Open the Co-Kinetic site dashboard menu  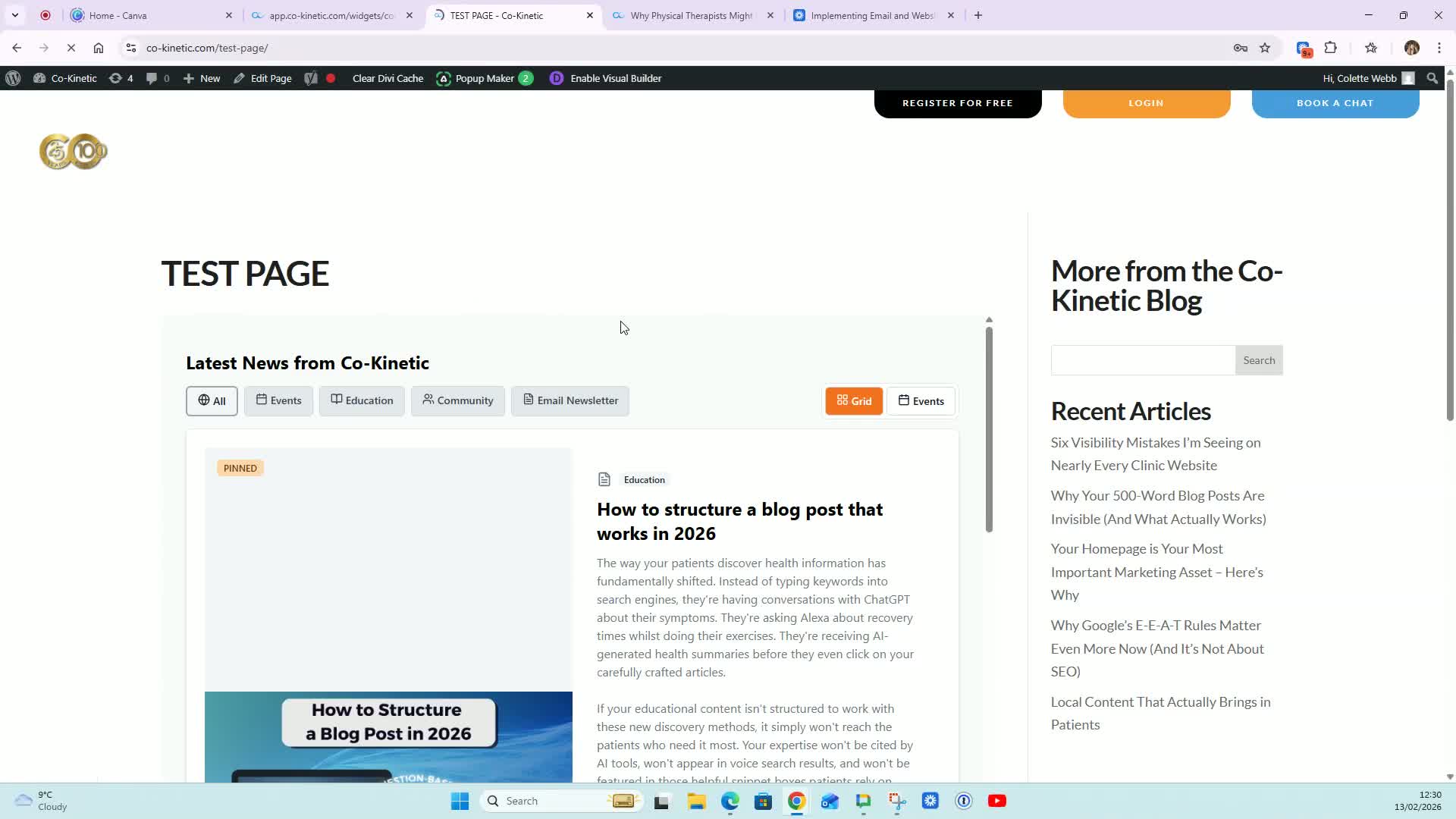pyautogui.click(x=65, y=78)
